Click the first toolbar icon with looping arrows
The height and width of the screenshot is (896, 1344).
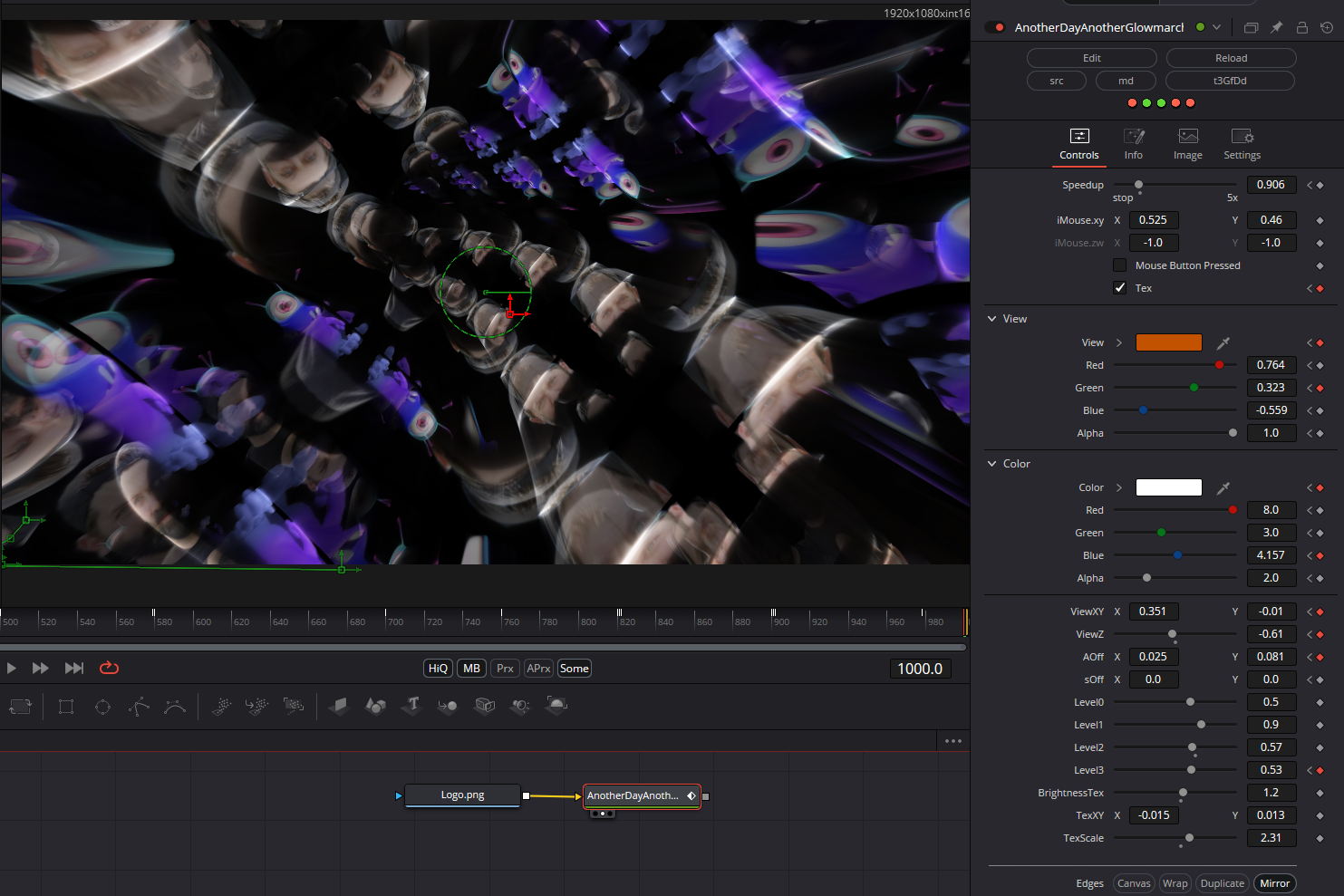[20, 706]
